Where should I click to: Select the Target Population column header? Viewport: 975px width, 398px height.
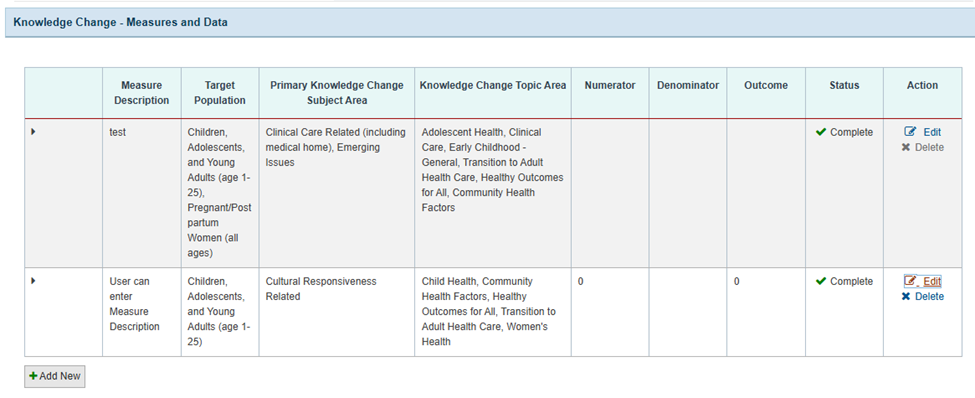[x=220, y=93]
